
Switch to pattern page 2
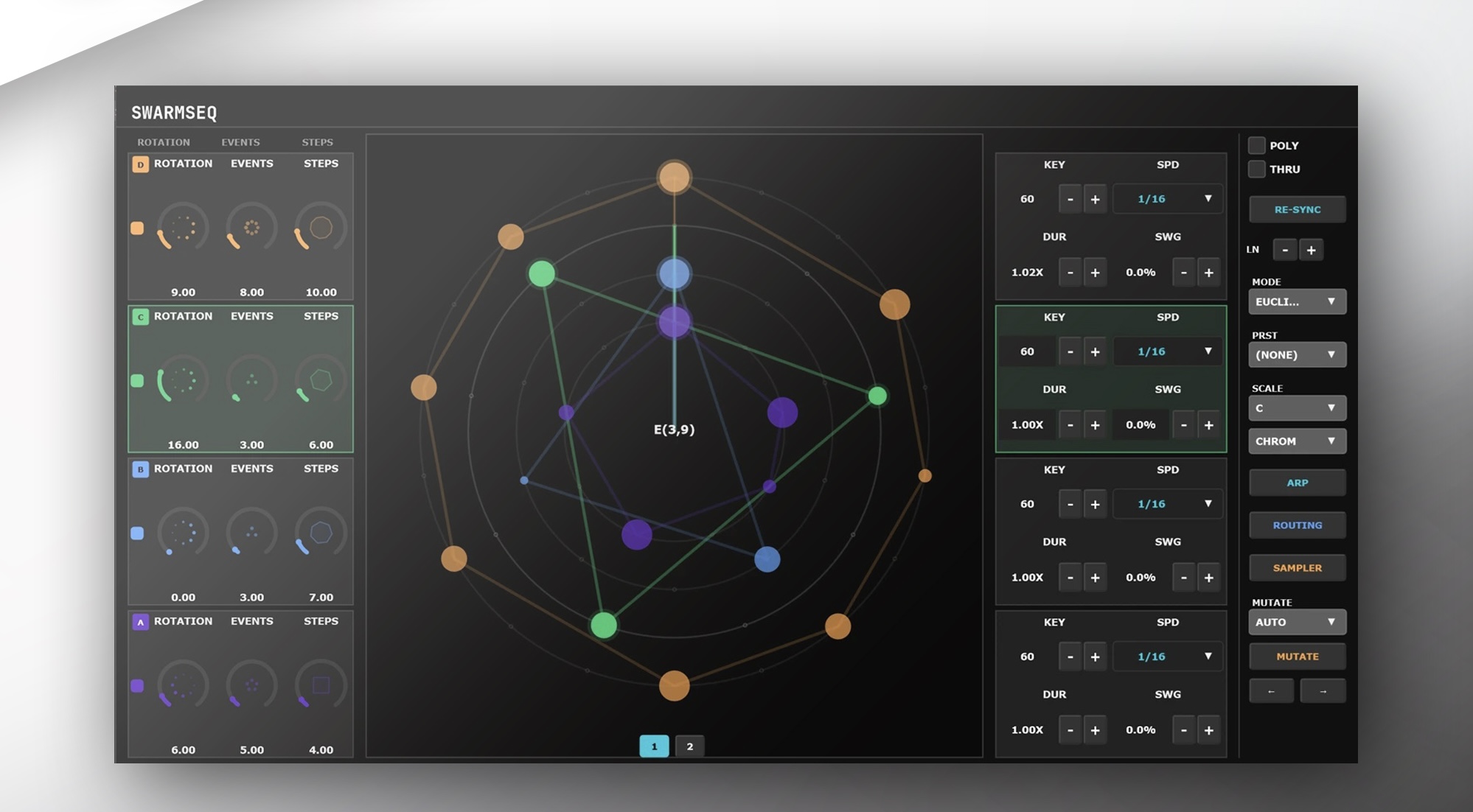coord(689,746)
